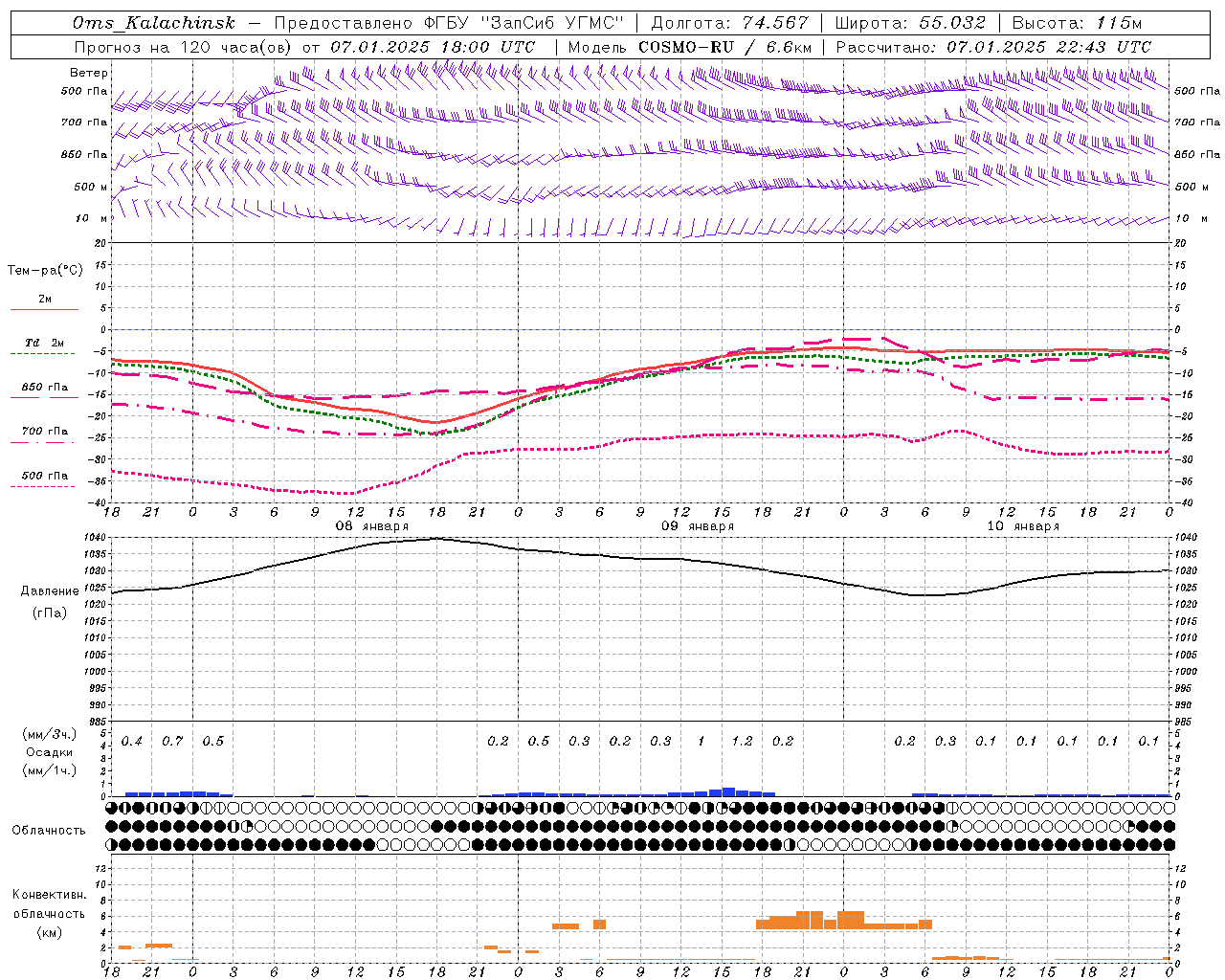Screen dimensions: 1225x980
Task: Click the station name Oms_Kalachinsk in header
Action: [153, 23]
